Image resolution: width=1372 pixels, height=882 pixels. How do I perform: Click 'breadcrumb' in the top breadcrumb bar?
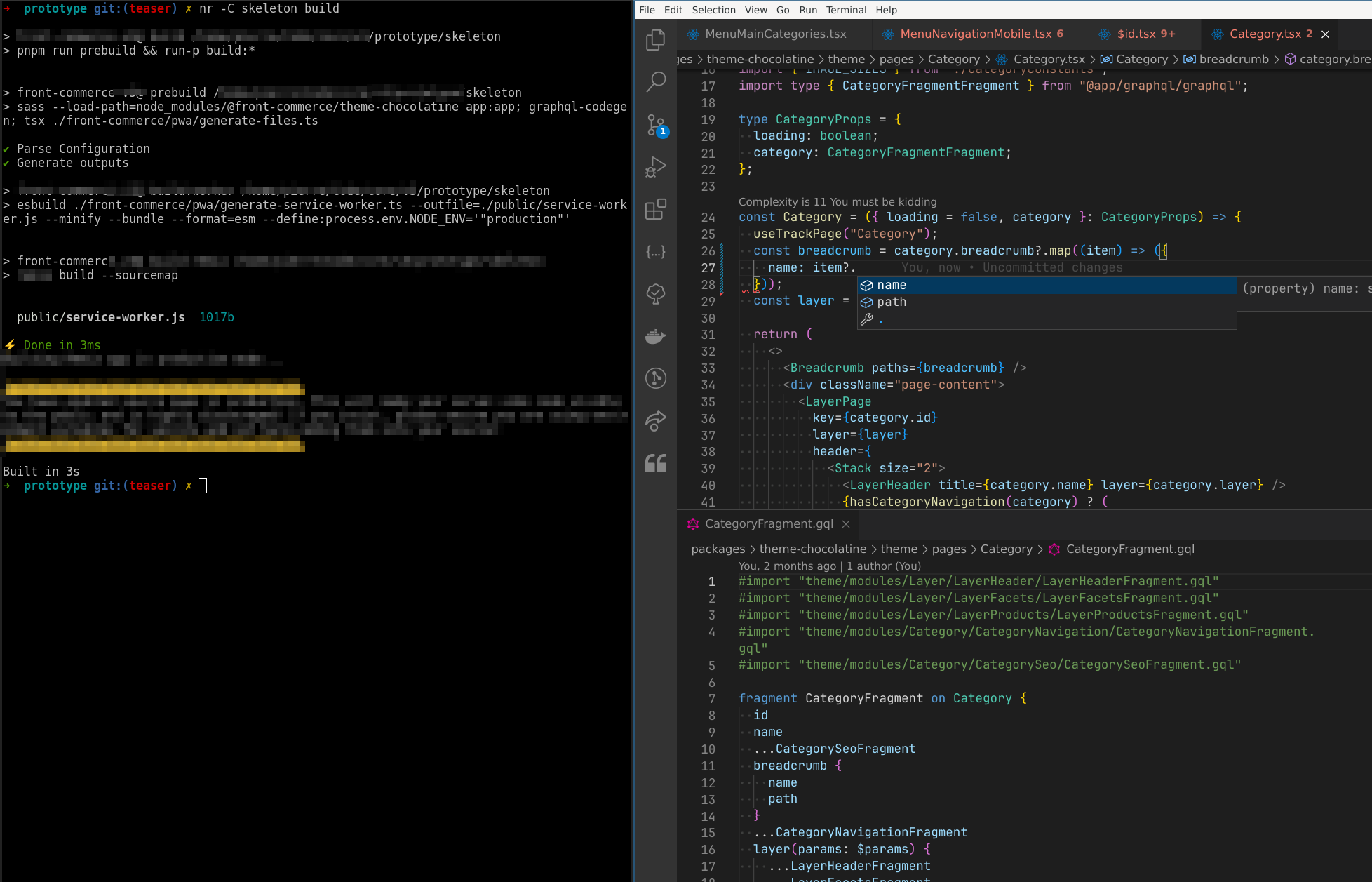pyautogui.click(x=1234, y=60)
